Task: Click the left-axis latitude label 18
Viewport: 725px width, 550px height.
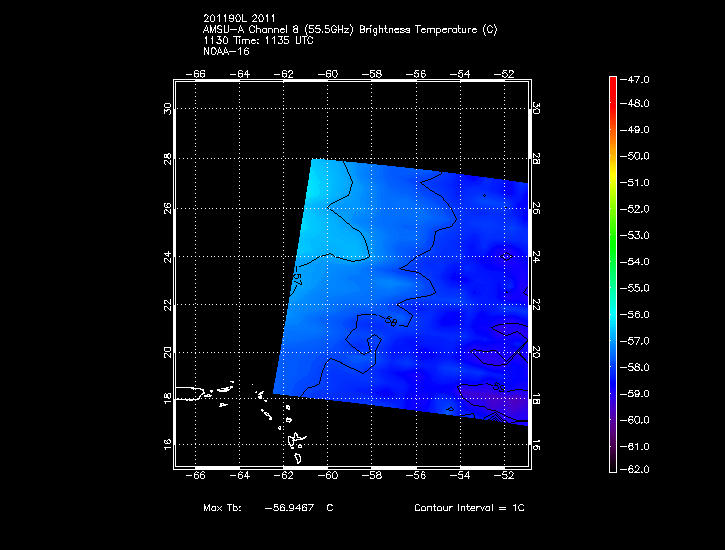Action: 167,398
